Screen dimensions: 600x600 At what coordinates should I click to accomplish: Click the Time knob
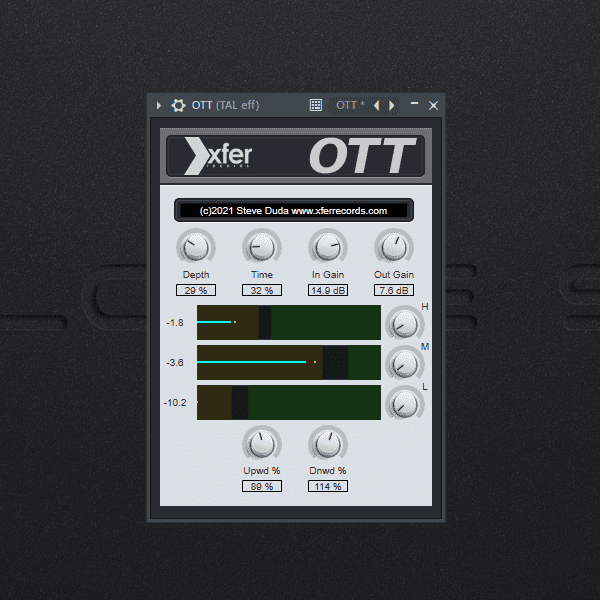tap(262, 248)
